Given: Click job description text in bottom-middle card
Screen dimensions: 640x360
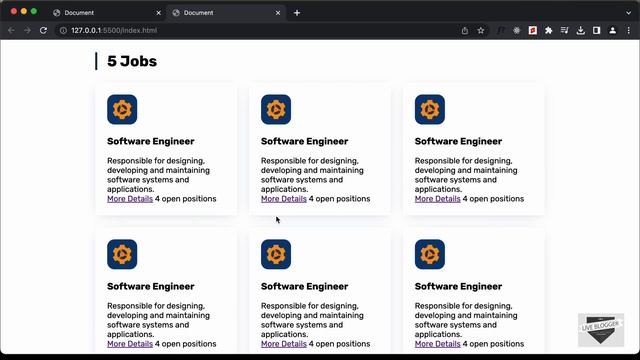Looking at the screenshot, I should [312, 320].
